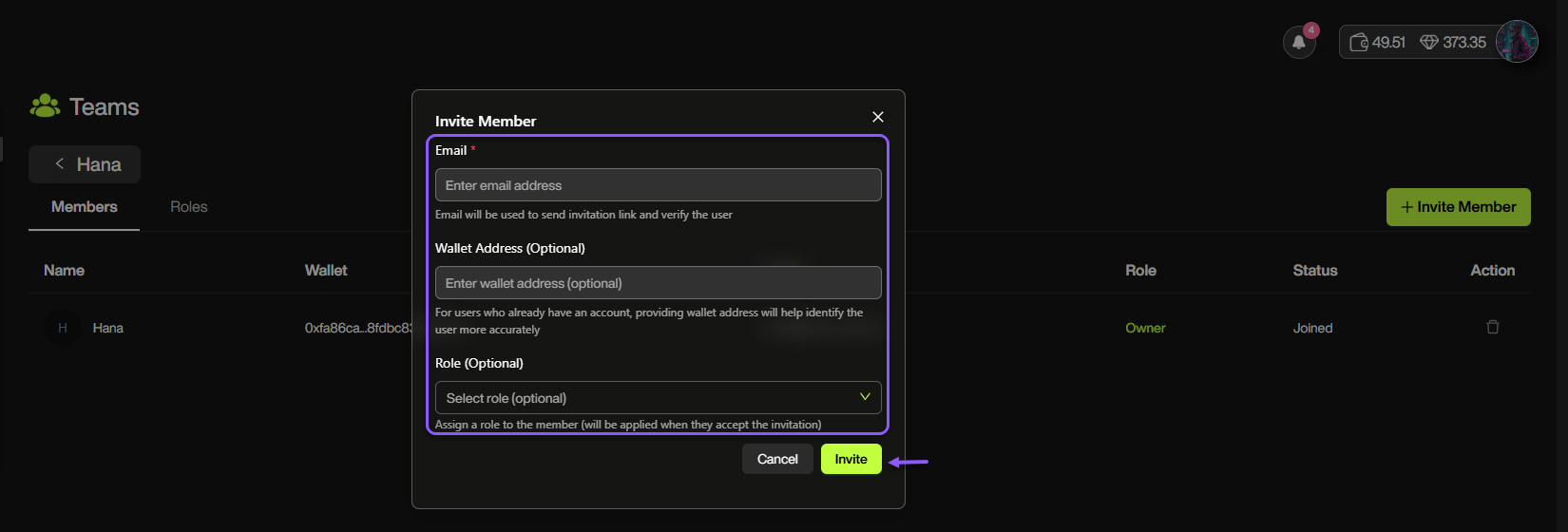Delete member Hana using trash icon
The image size is (1568, 532).
1492,327
